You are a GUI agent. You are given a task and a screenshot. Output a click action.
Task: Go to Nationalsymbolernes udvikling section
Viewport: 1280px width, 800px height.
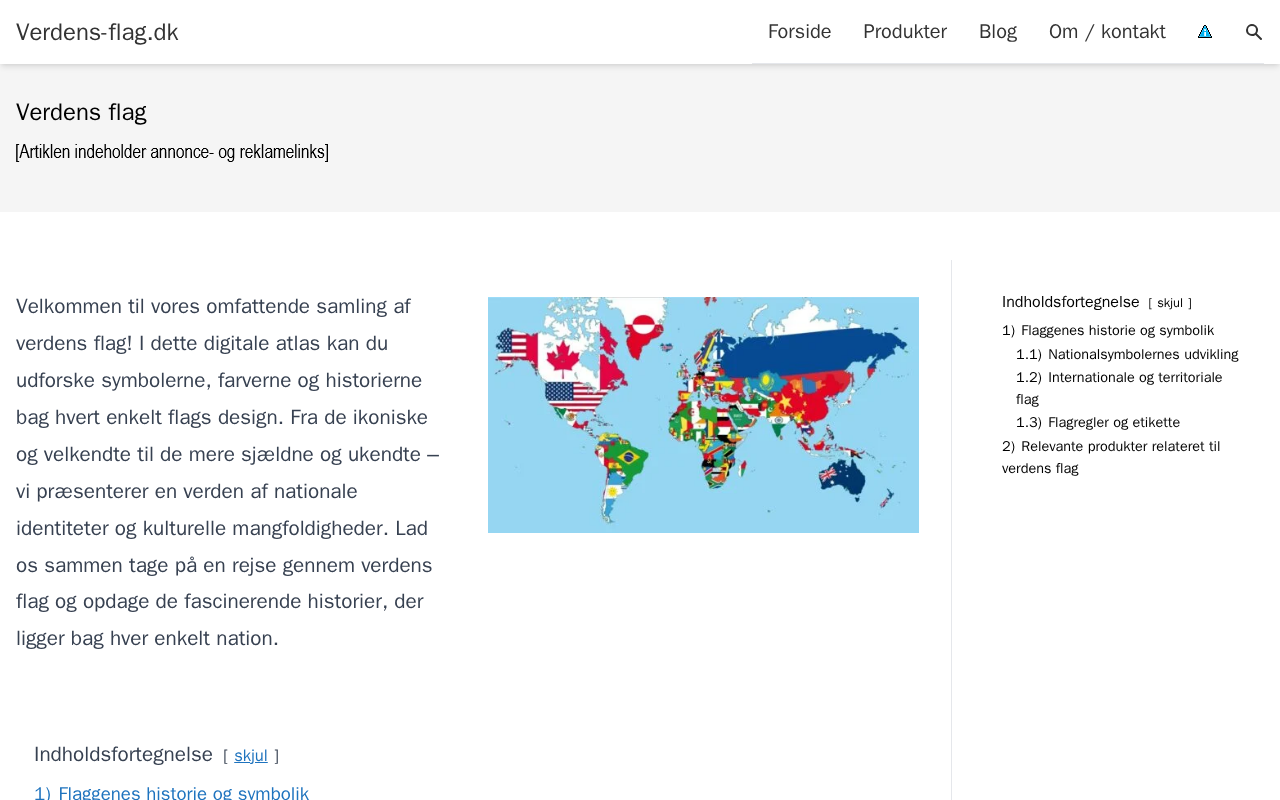coord(1143,355)
